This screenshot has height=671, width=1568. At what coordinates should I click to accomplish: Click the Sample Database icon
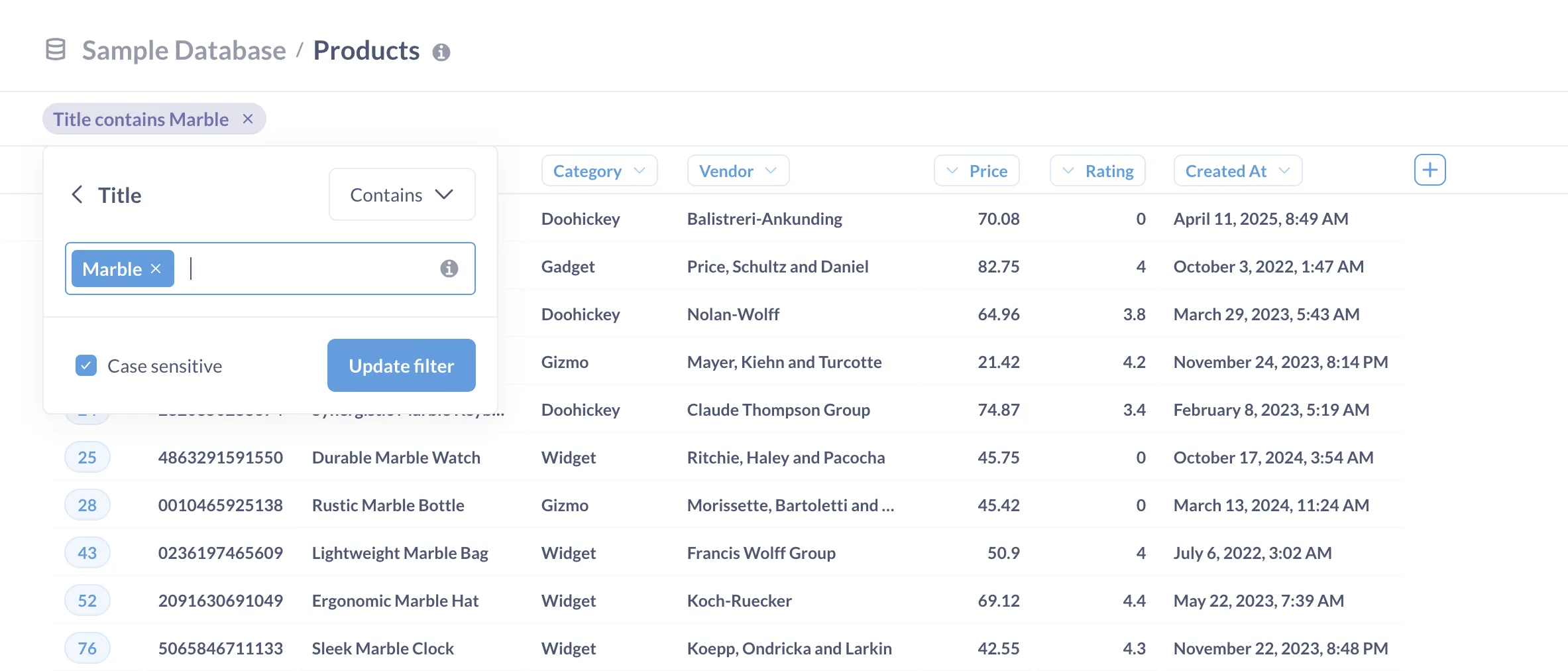coord(56,50)
